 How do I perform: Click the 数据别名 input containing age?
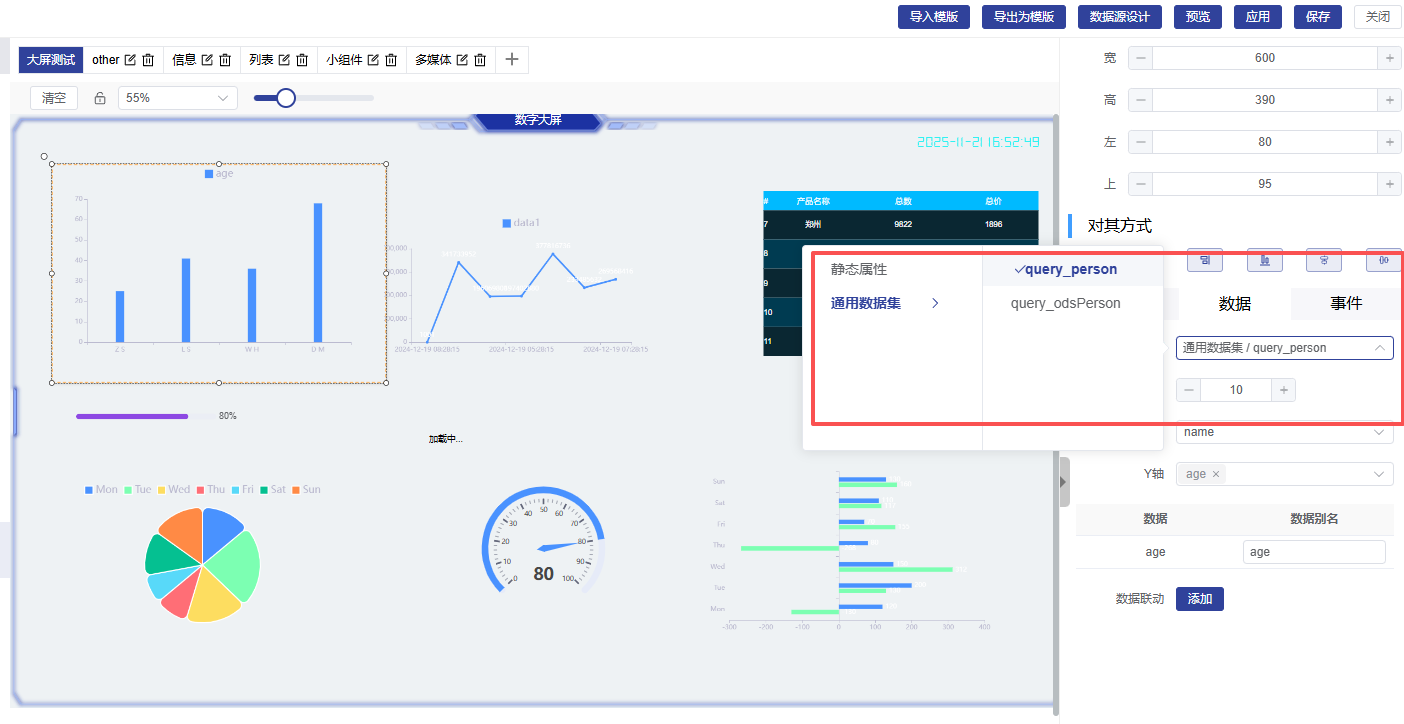point(1313,552)
